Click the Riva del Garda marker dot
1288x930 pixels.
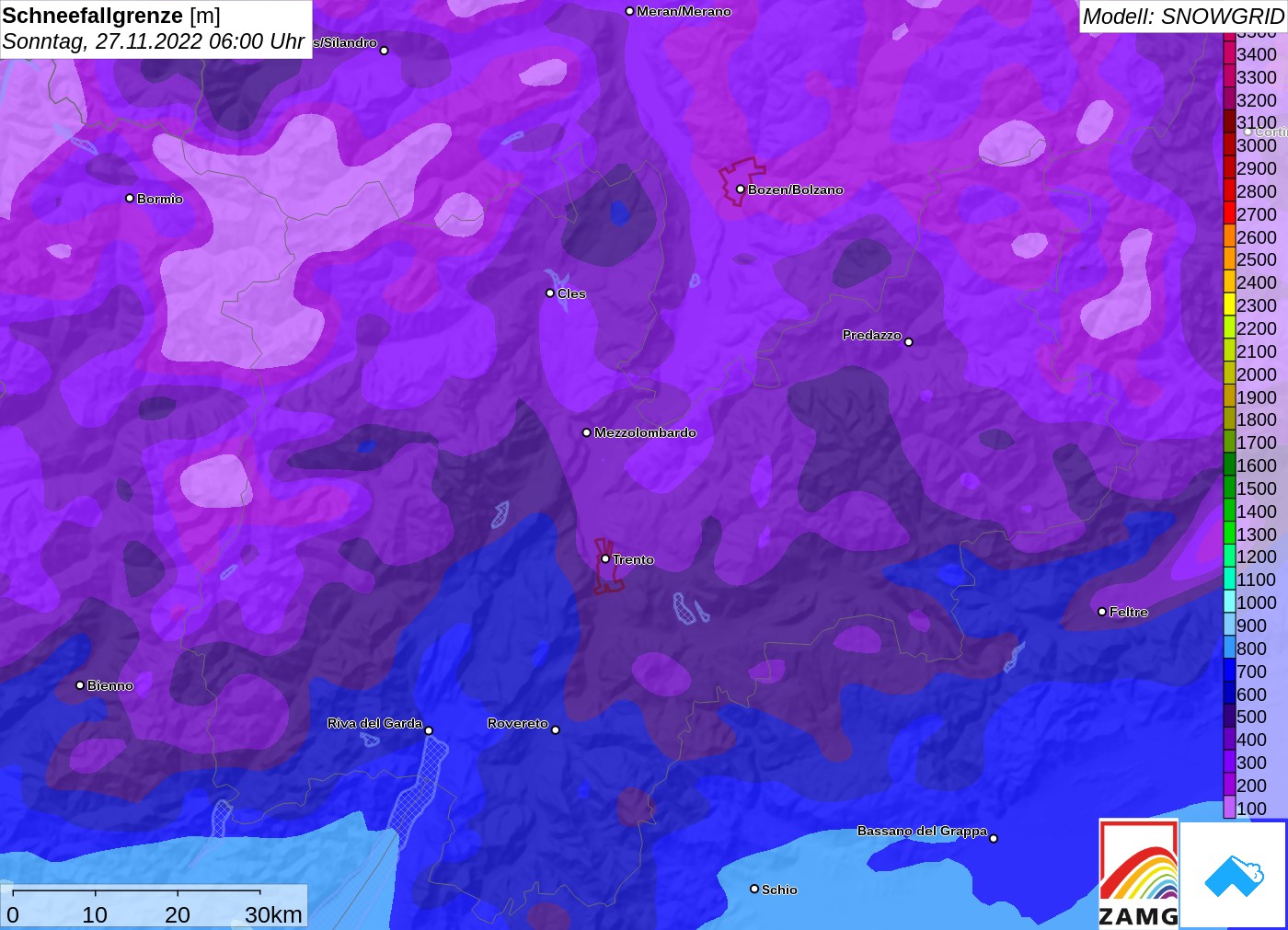tap(429, 730)
